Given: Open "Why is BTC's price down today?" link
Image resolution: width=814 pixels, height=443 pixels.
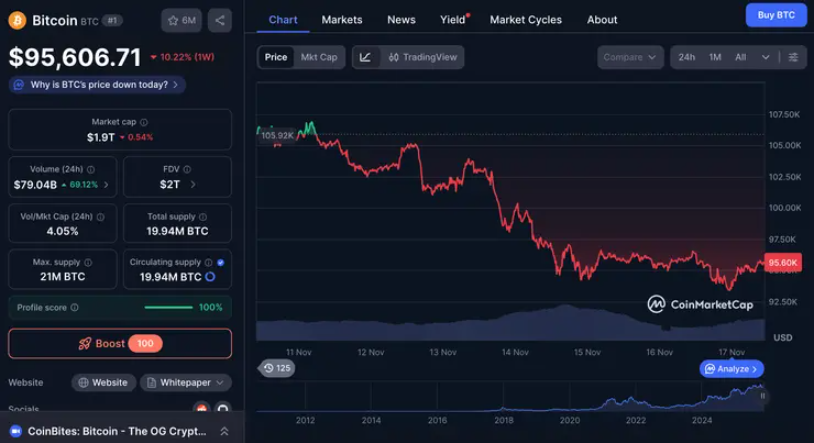Looking at the screenshot, I should click(x=98, y=85).
